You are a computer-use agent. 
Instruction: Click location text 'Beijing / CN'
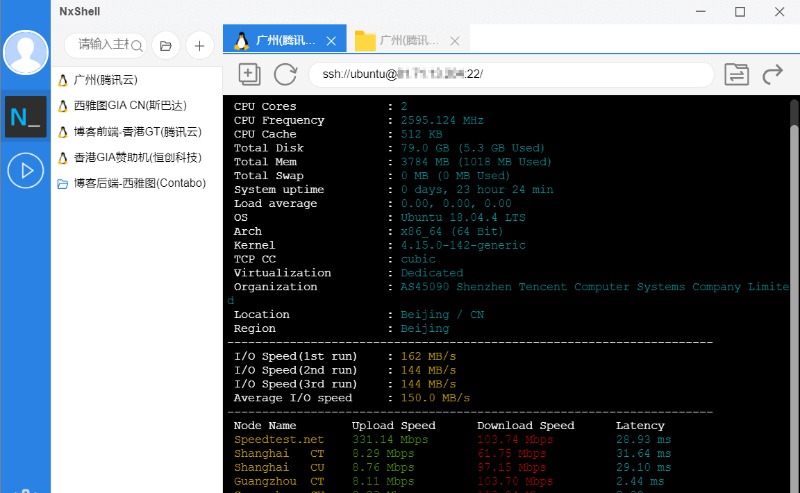442,315
